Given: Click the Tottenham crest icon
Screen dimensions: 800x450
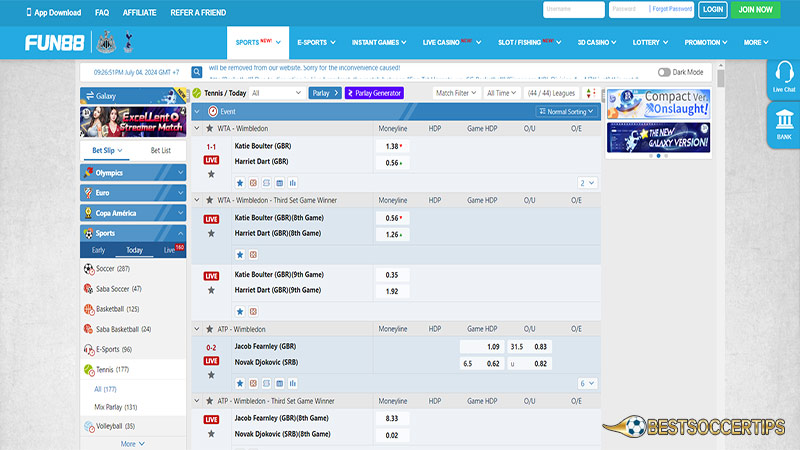Looking at the screenshot, I should click(x=129, y=42).
